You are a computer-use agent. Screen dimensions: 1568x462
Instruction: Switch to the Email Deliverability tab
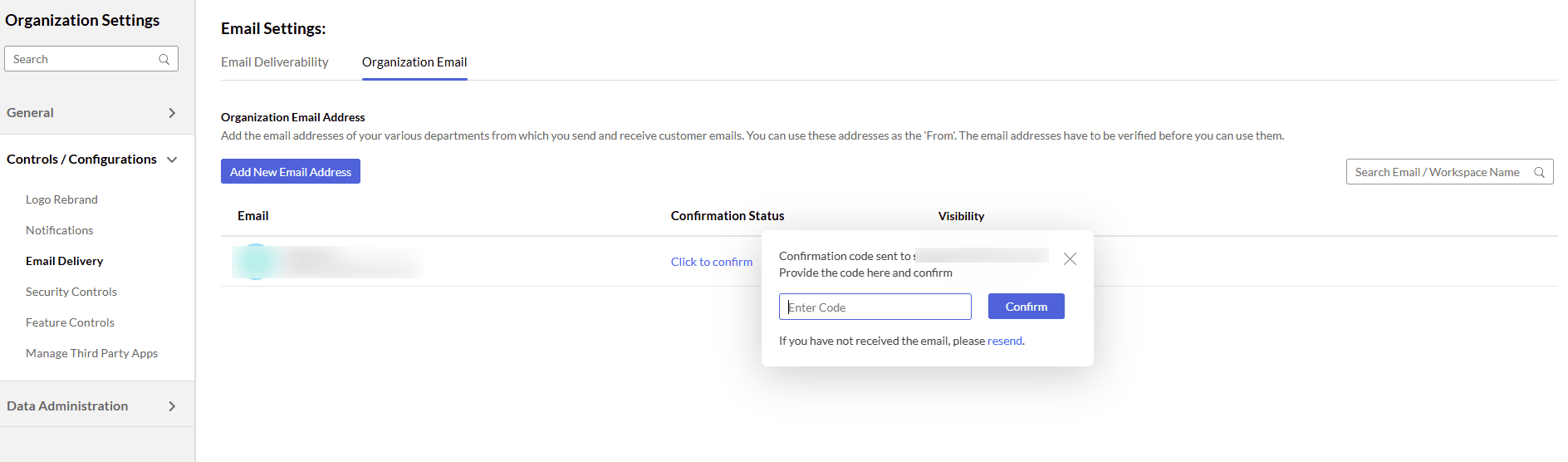click(274, 62)
